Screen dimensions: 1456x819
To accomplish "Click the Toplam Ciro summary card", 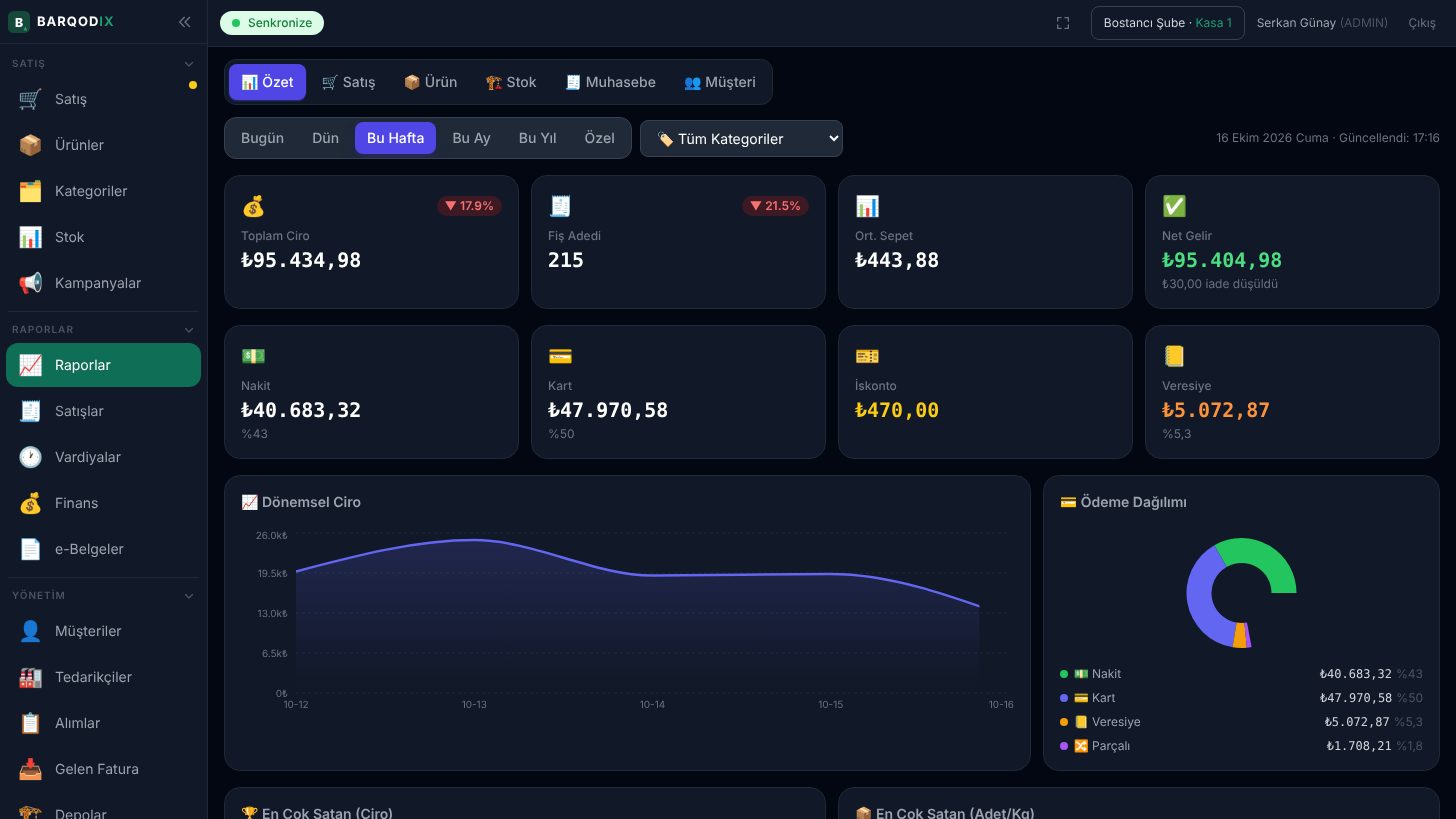I will 371,242.
